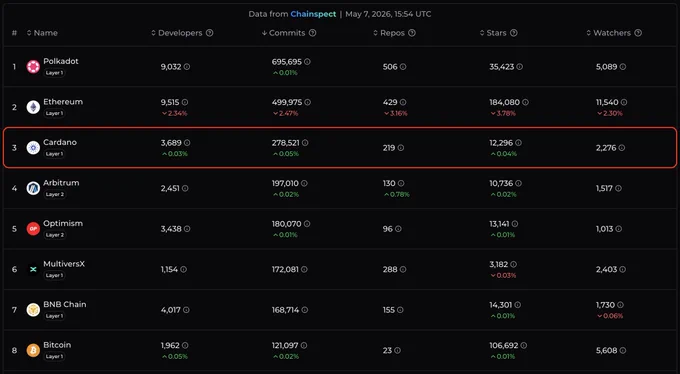Click the timestamp May 7, 2026, 15:54 UTC
680x374 pixels.
click(388, 14)
